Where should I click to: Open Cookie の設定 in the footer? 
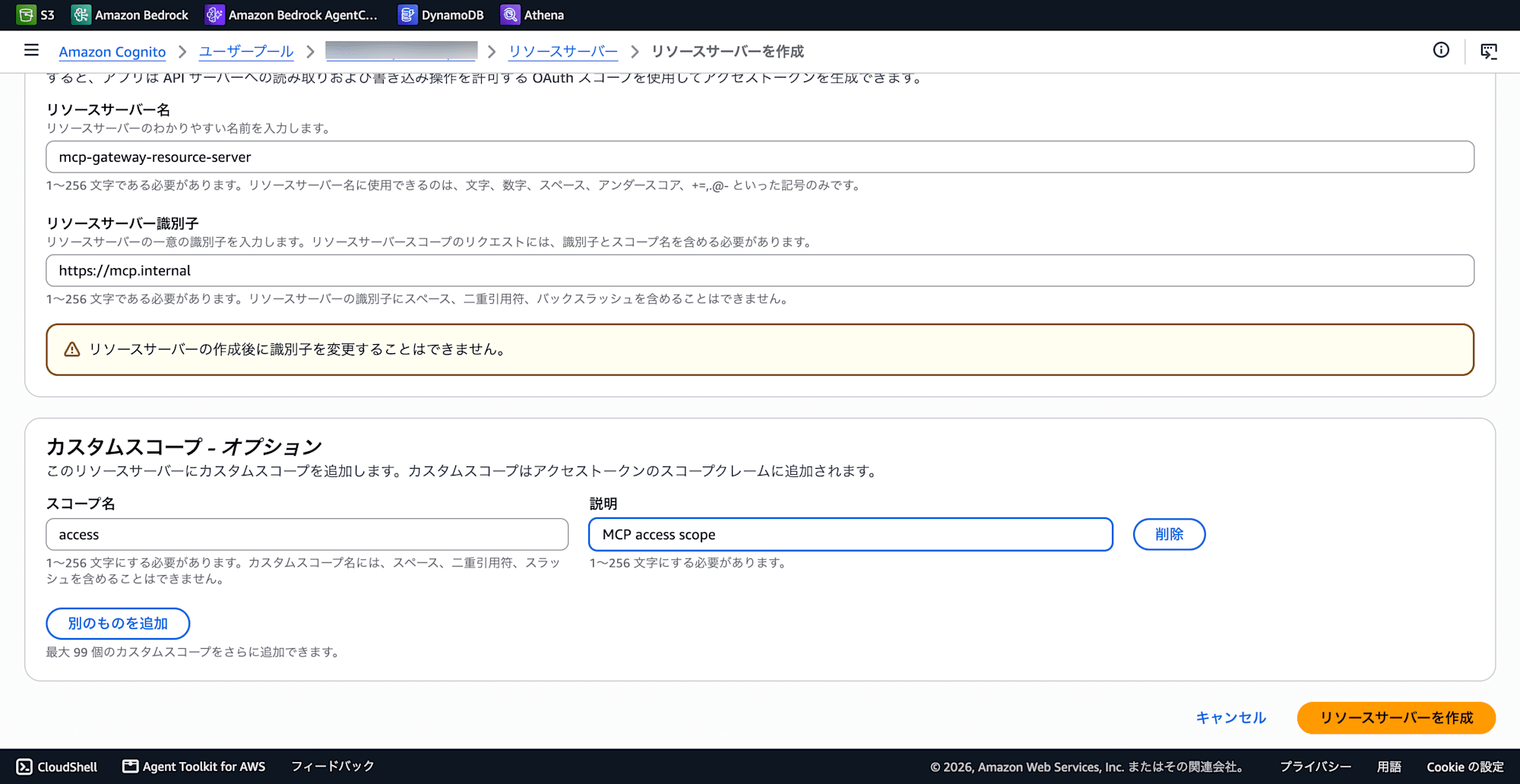[x=1465, y=767]
